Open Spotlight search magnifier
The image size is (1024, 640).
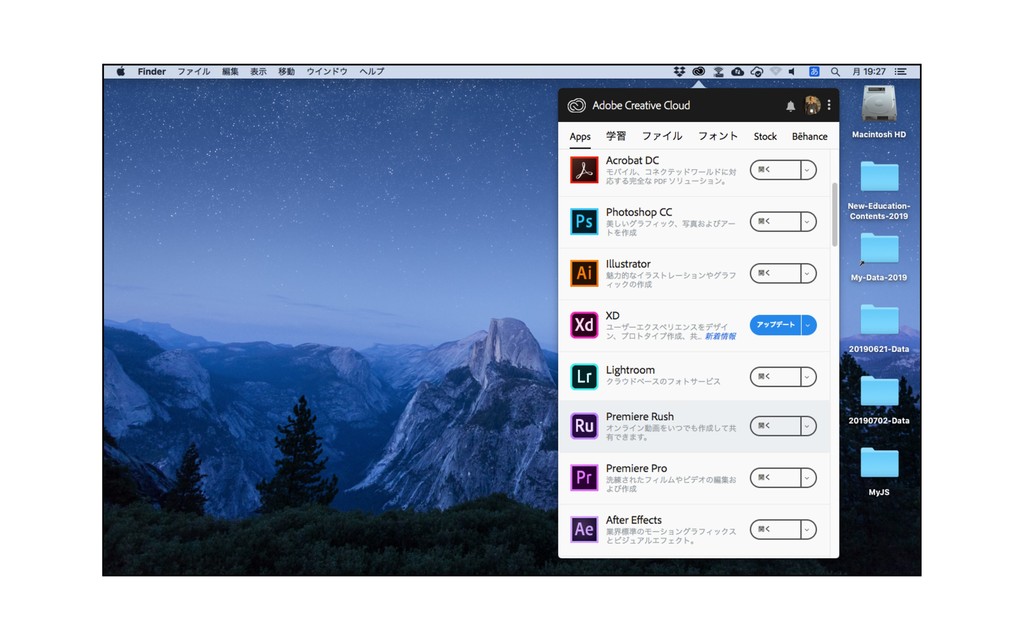point(835,71)
